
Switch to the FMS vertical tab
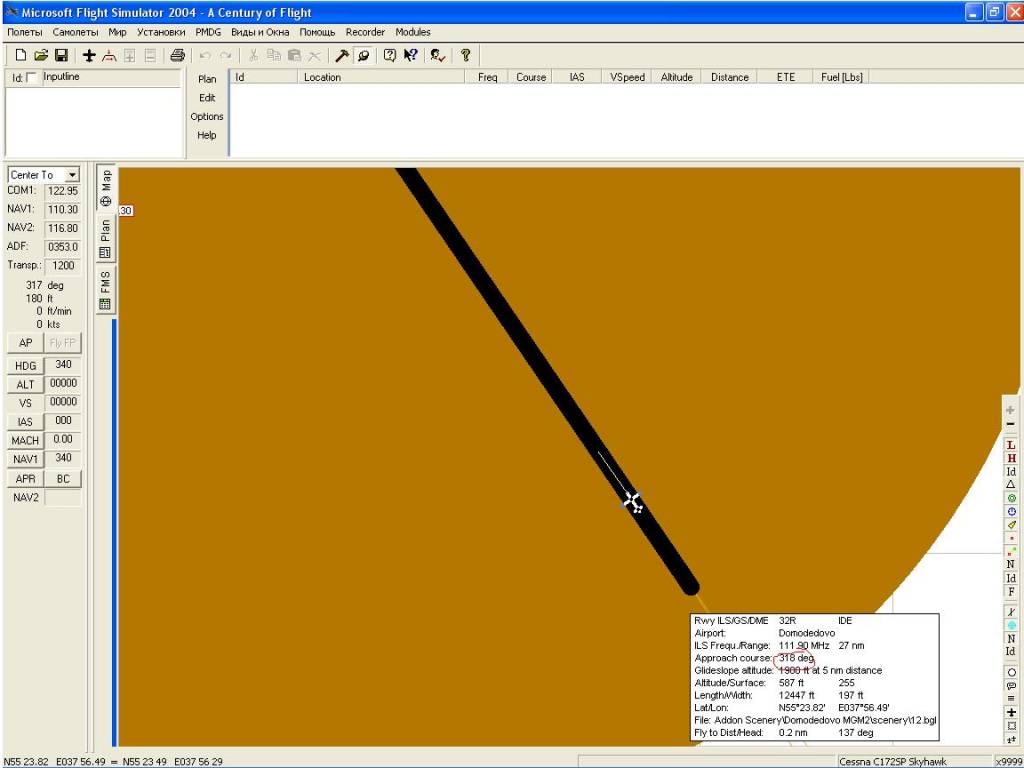[105, 290]
